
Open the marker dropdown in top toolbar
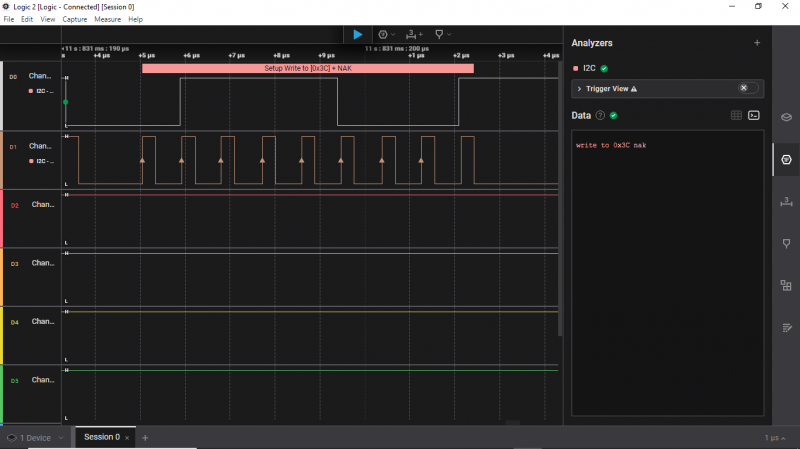click(442, 34)
